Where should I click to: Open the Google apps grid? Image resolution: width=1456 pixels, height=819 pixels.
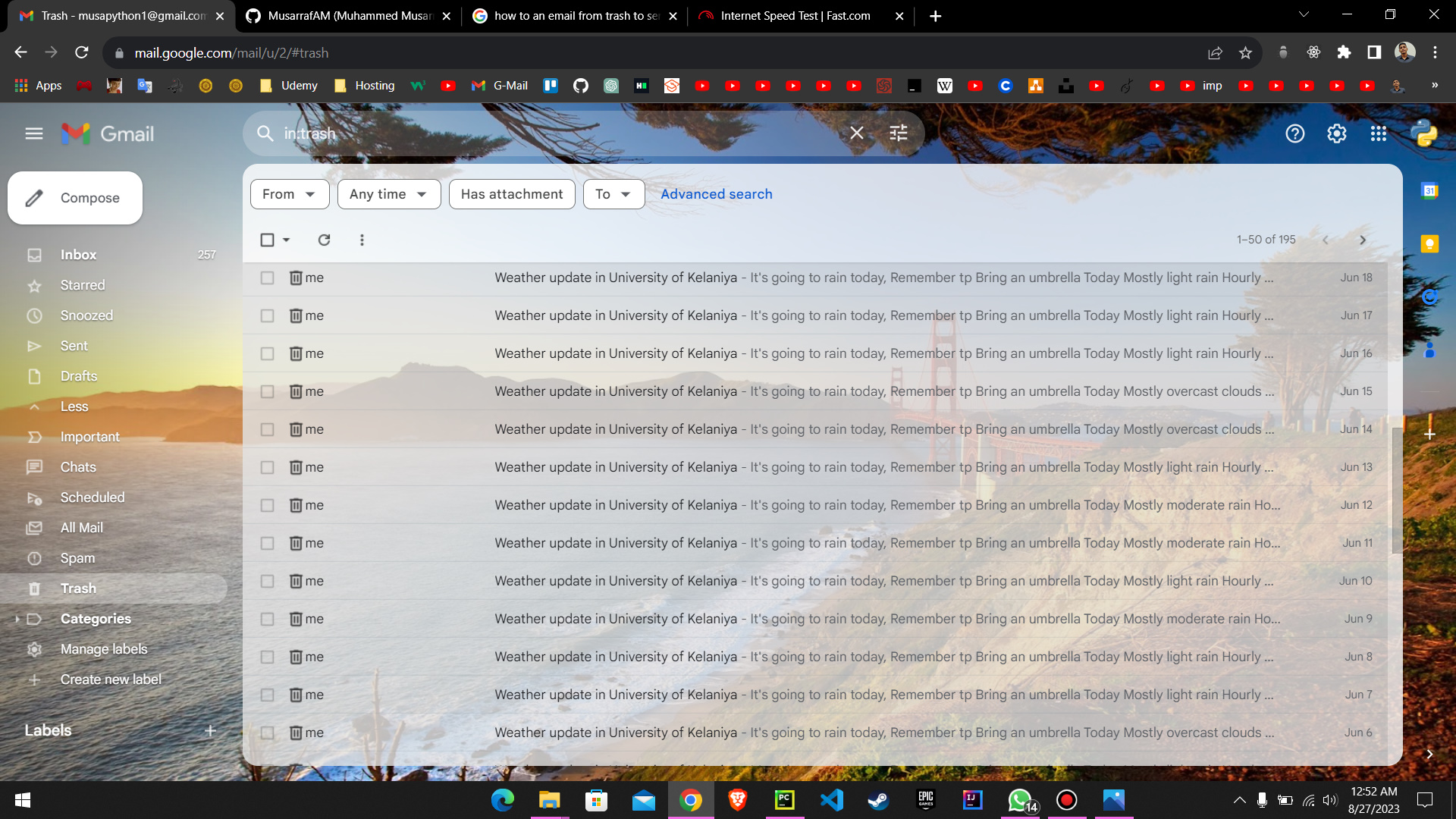coord(1379,133)
